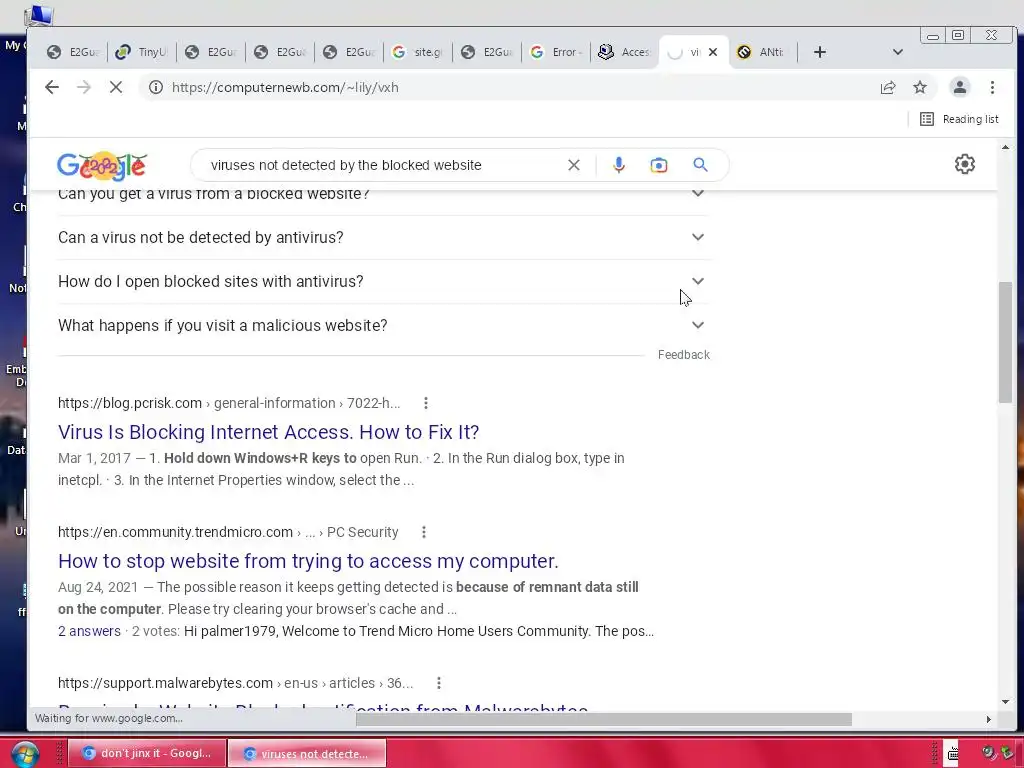
Task: Clear the Google search box
Action: point(573,165)
